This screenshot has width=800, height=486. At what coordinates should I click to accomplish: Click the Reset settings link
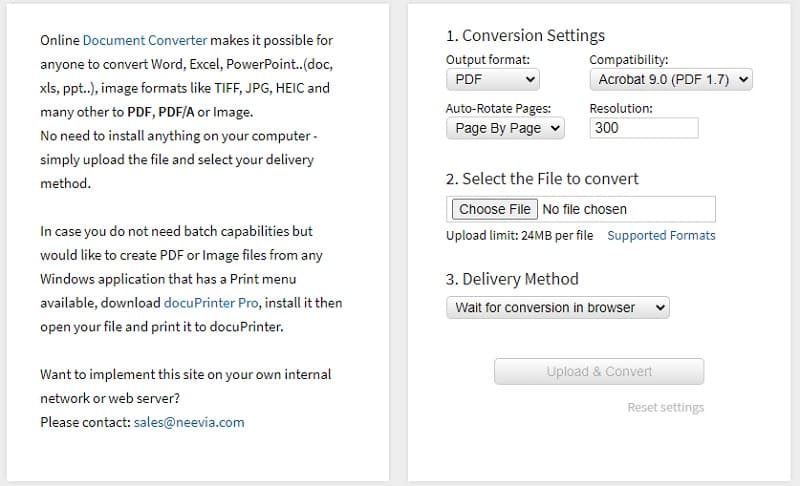point(665,408)
